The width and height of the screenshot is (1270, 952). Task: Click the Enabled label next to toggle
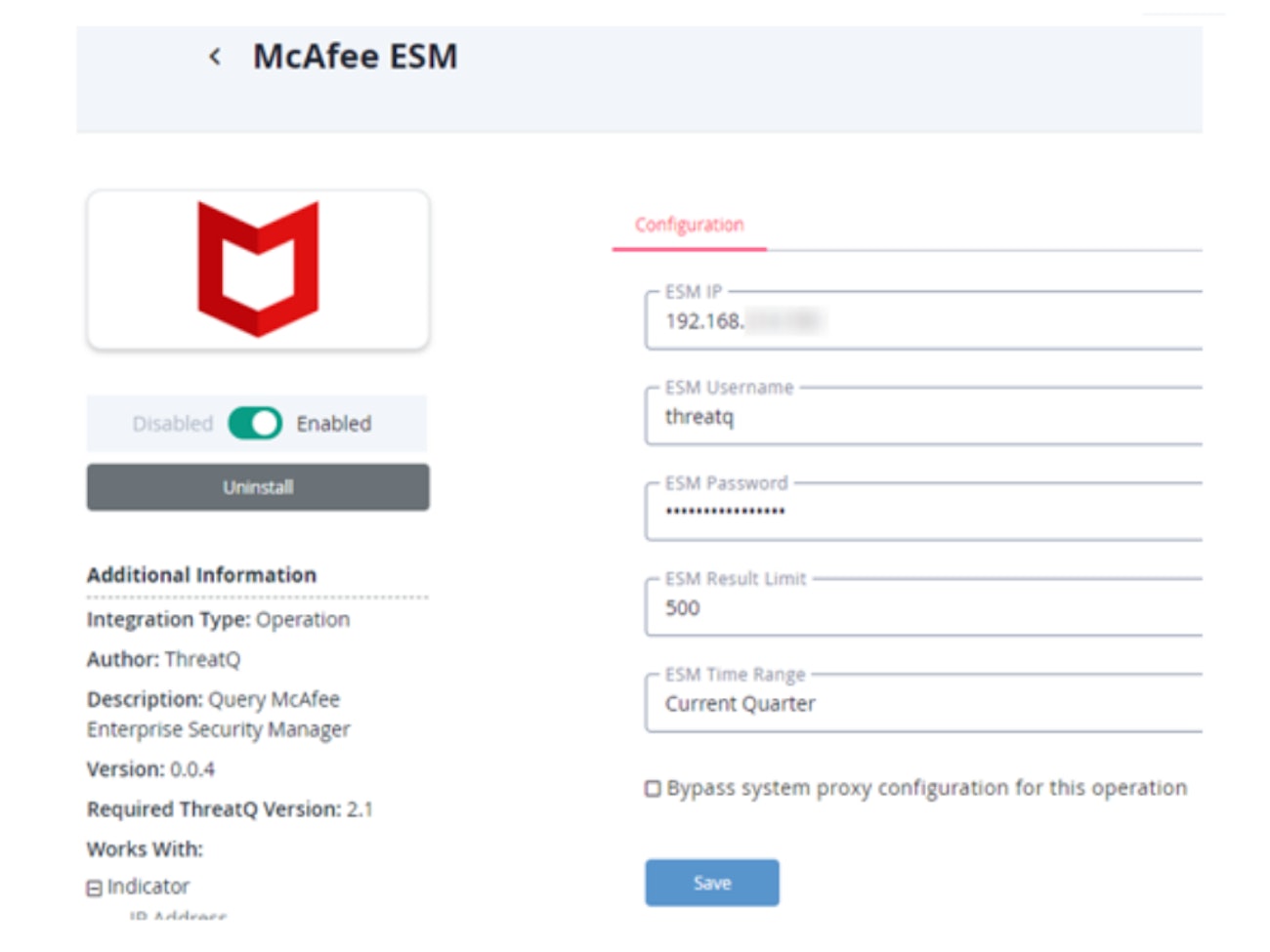[x=334, y=424]
